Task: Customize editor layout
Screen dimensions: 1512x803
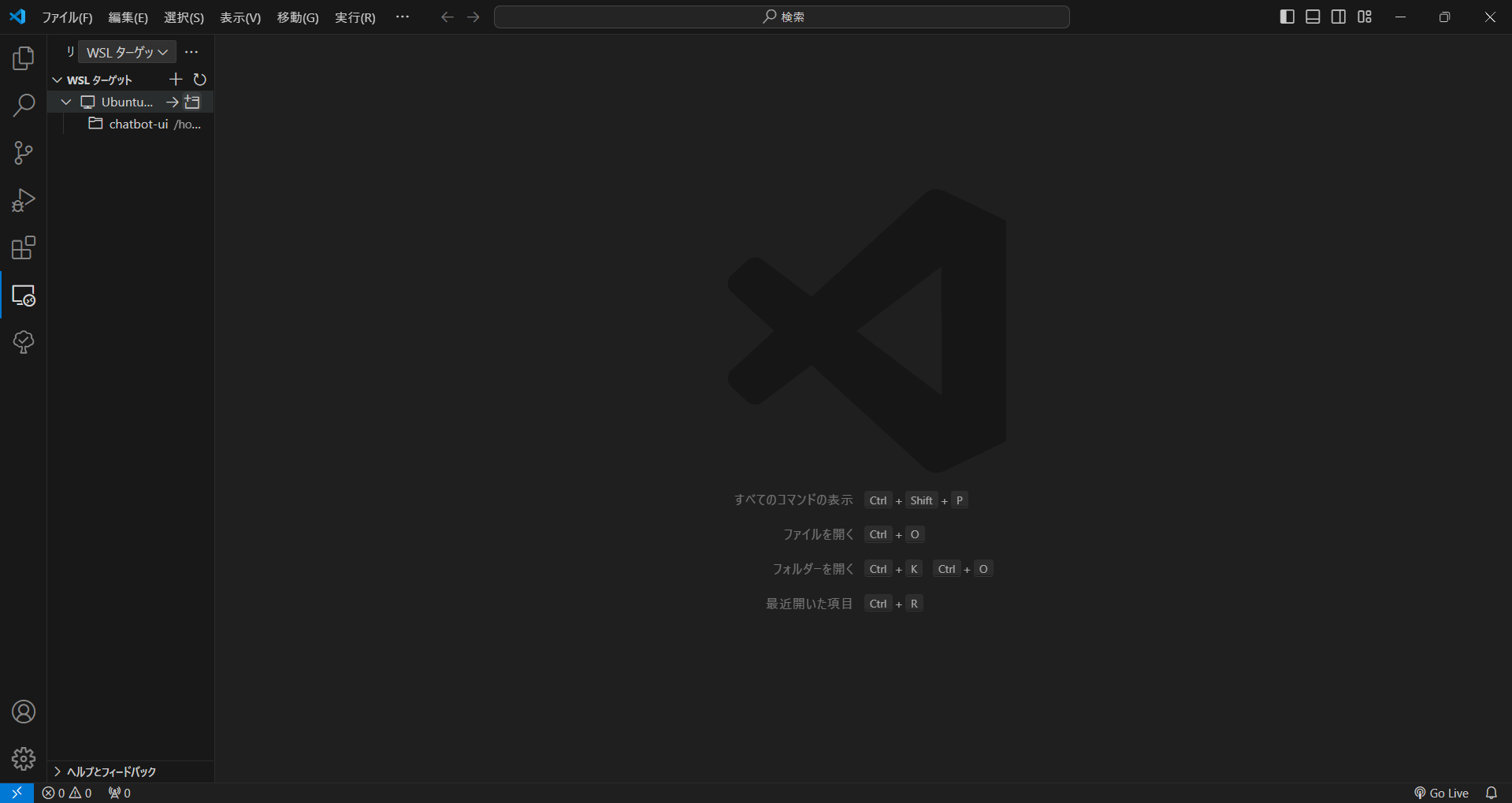Action: (1365, 17)
